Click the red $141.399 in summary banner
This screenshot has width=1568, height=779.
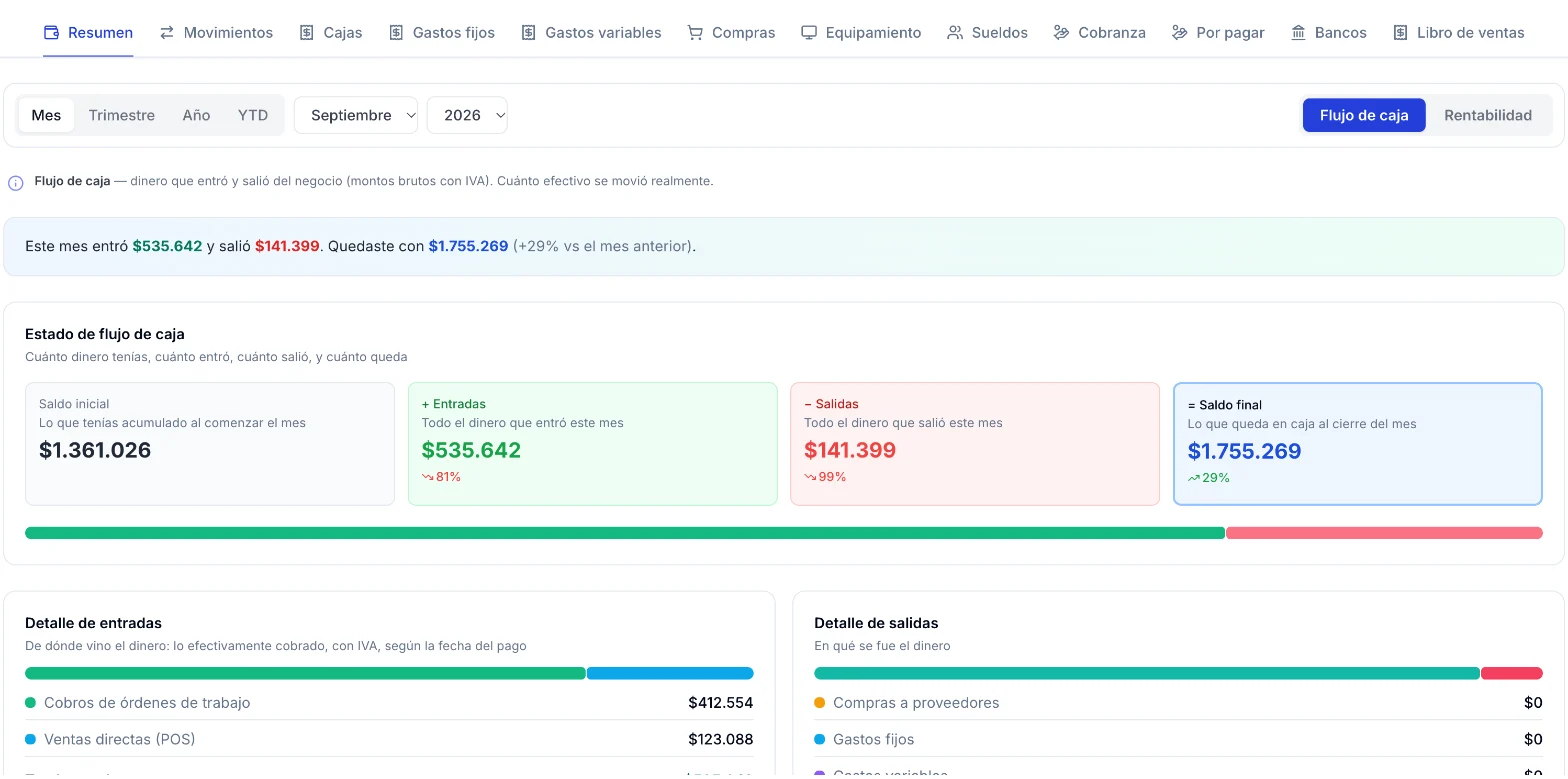(287, 246)
